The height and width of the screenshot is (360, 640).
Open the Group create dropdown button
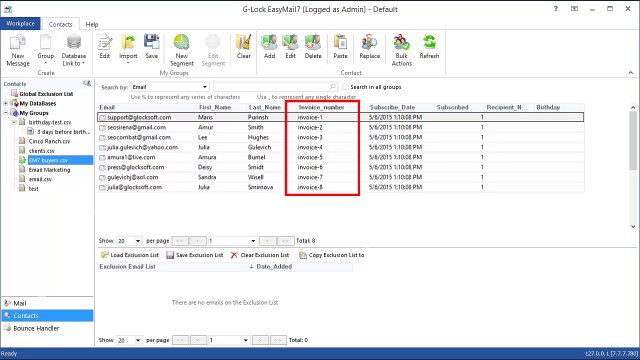pyautogui.click(x=45, y=51)
